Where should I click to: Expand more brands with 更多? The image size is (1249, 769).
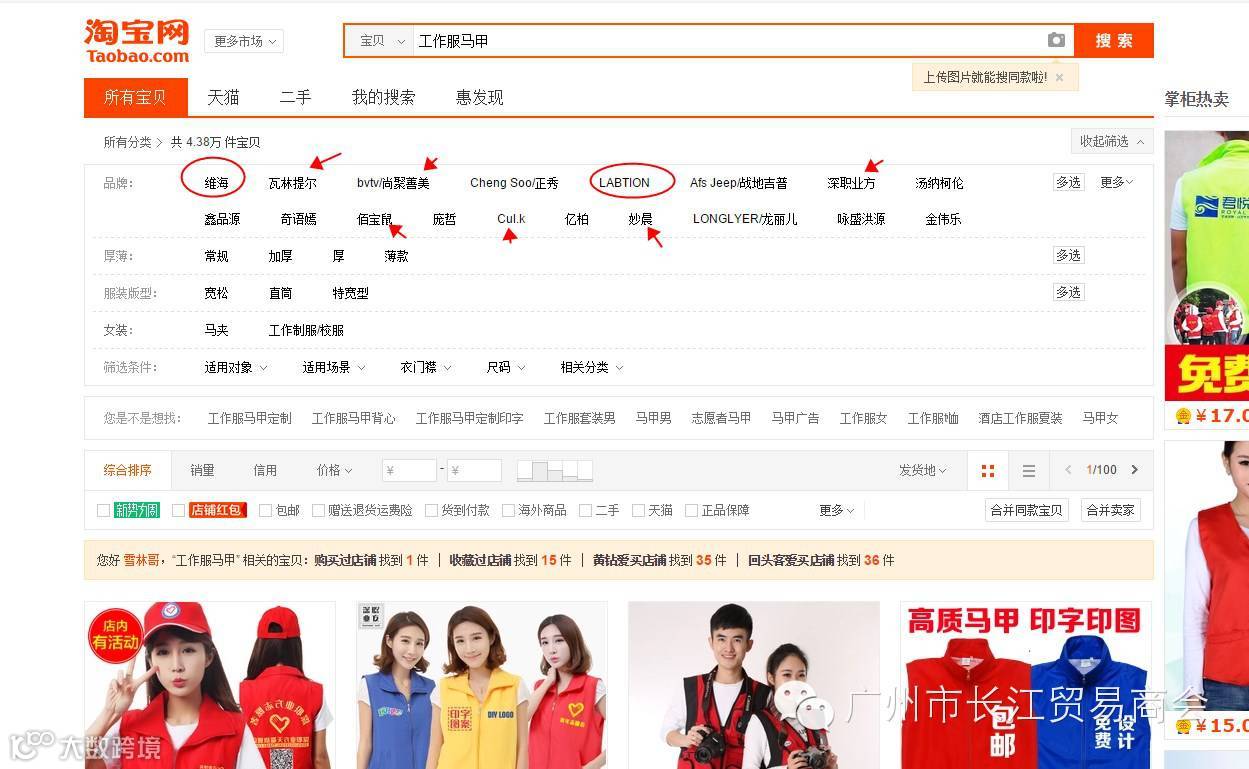pyautogui.click(x=1117, y=182)
